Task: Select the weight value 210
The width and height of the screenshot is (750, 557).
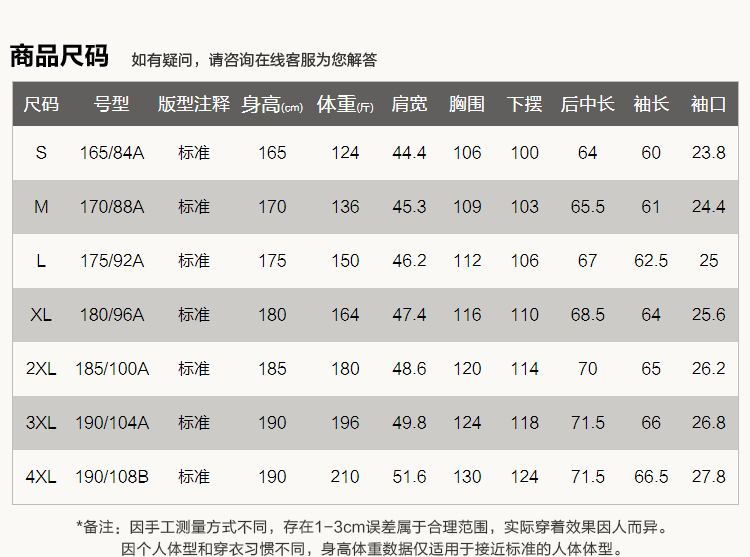Action: point(345,477)
